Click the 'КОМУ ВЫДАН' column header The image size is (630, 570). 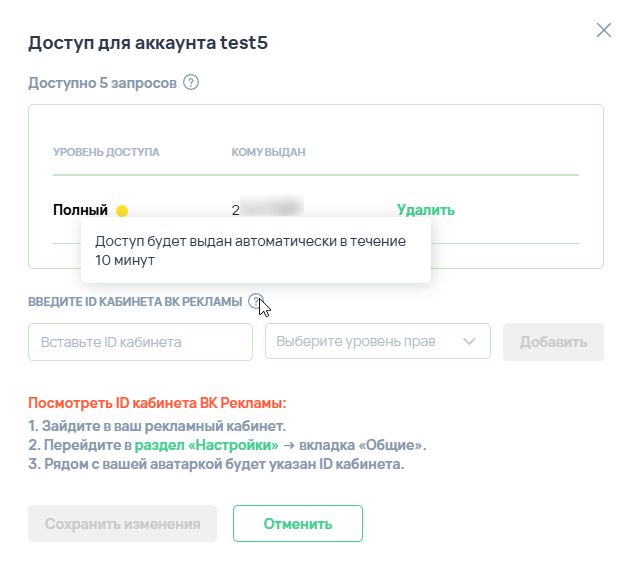click(x=268, y=152)
